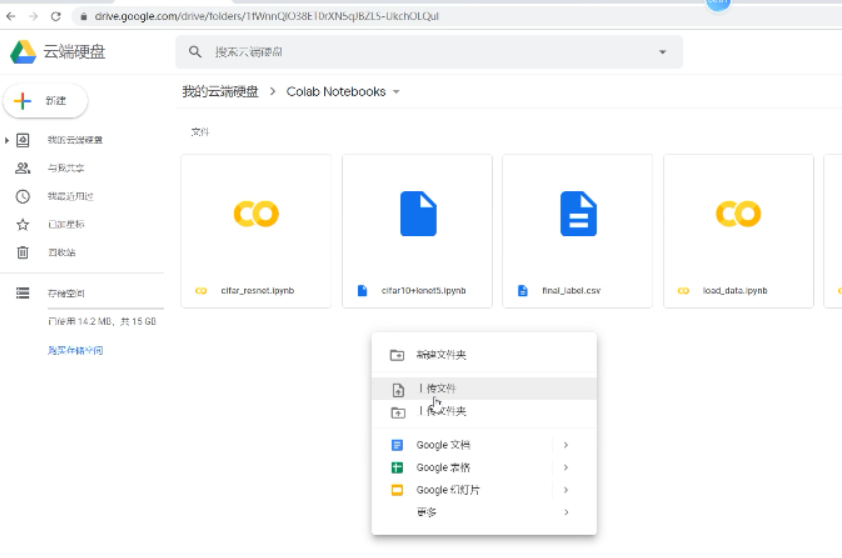
Task: Click browser back arrow
Action: click(11, 17)
